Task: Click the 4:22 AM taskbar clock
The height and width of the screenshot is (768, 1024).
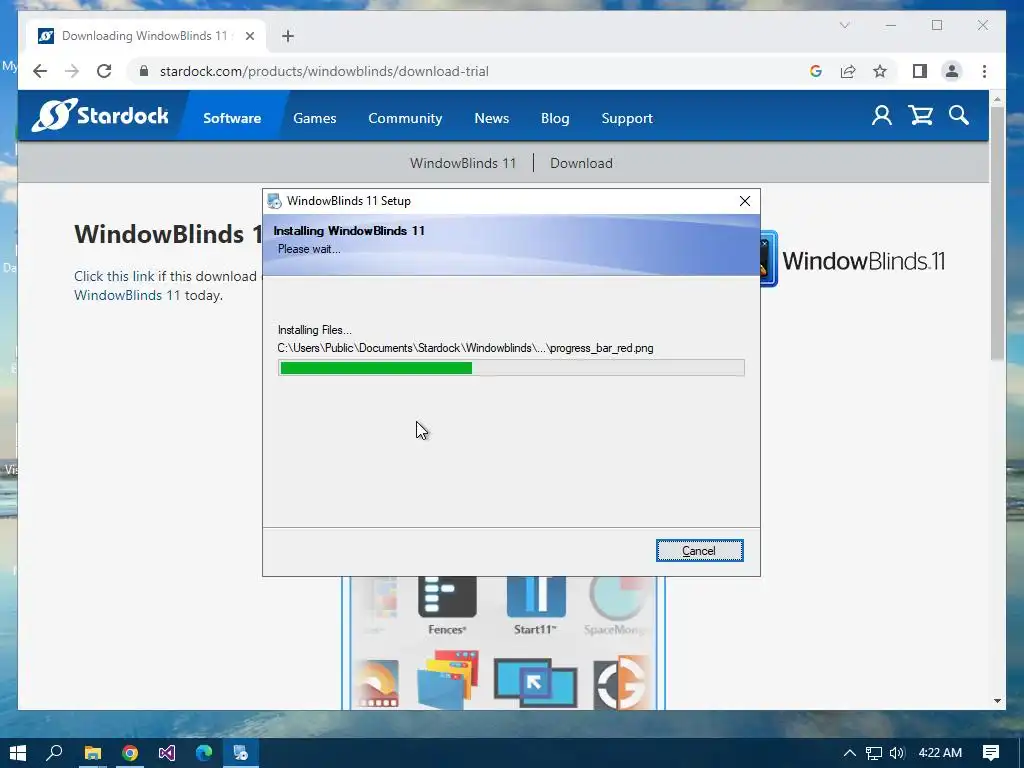Action: [940, 753]
